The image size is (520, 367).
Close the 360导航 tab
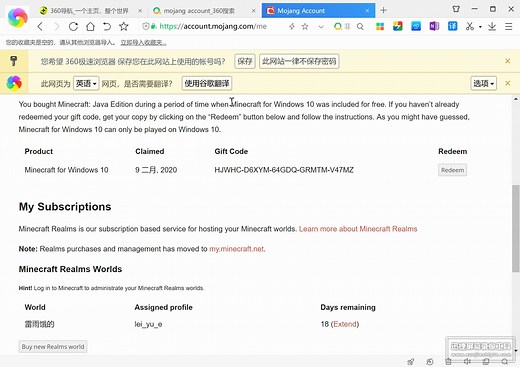[140, 11]
